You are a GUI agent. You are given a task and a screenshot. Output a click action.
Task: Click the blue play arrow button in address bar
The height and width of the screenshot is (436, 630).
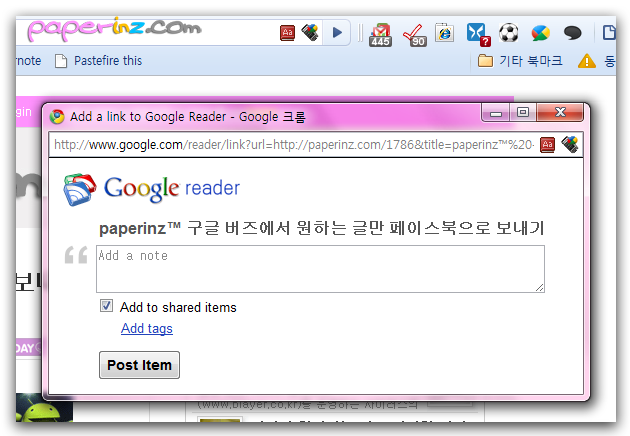337,33
